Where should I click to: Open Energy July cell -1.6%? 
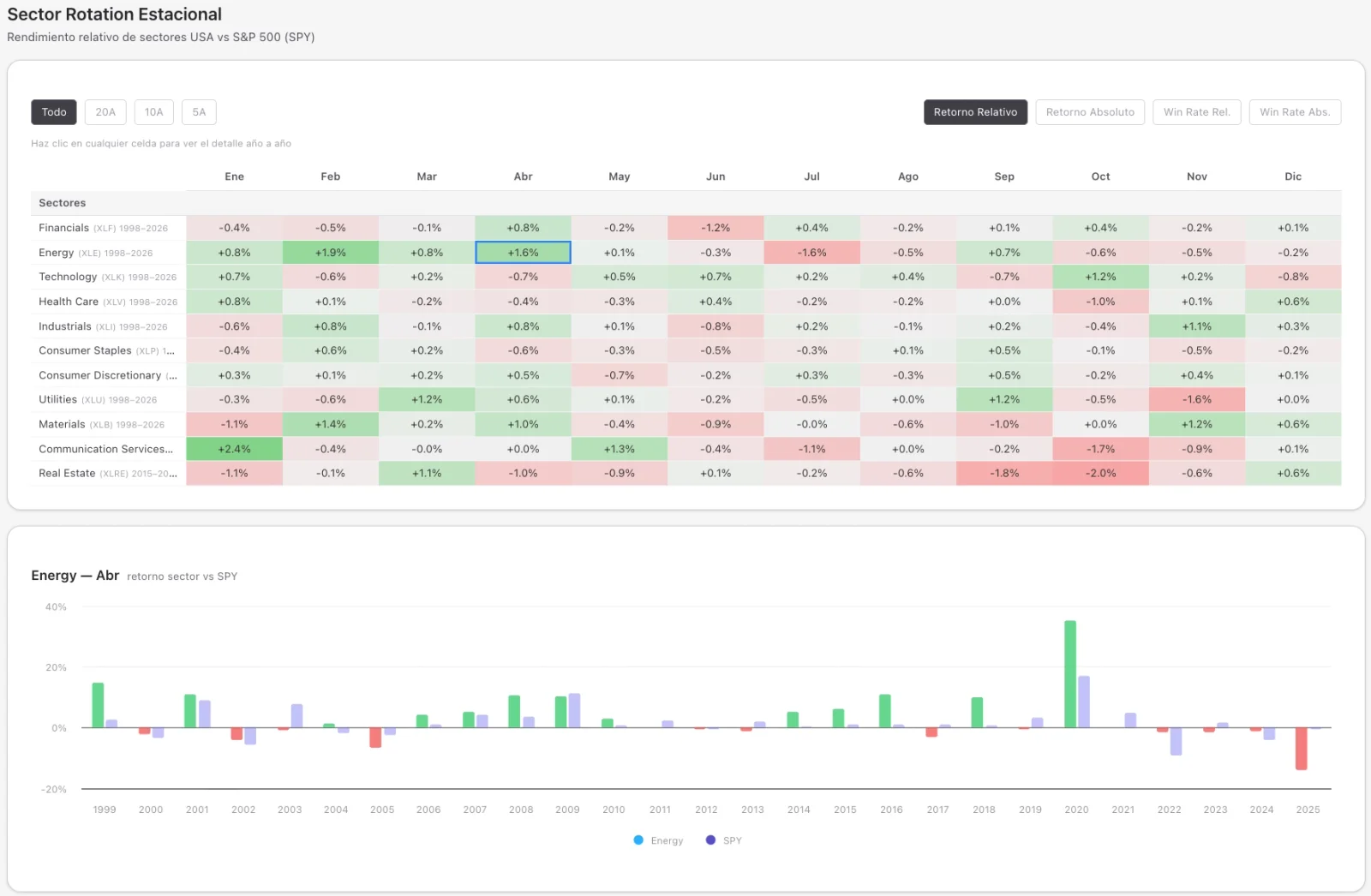pyautogui.click(x=812, y=253)
